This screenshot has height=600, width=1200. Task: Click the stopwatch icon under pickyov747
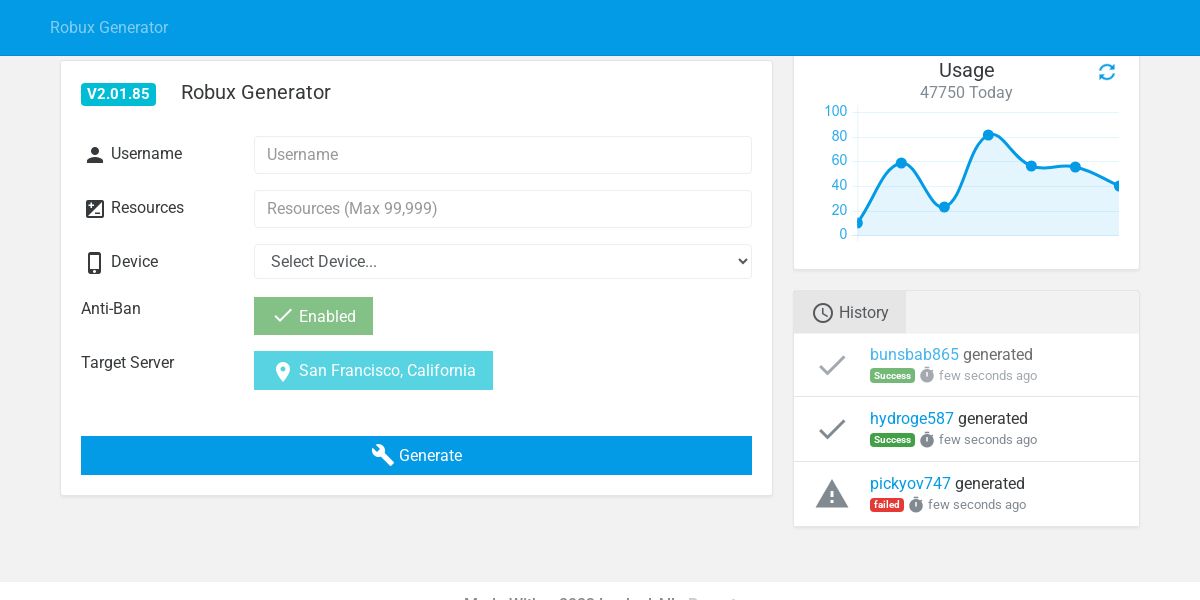[x=916, y=504]
